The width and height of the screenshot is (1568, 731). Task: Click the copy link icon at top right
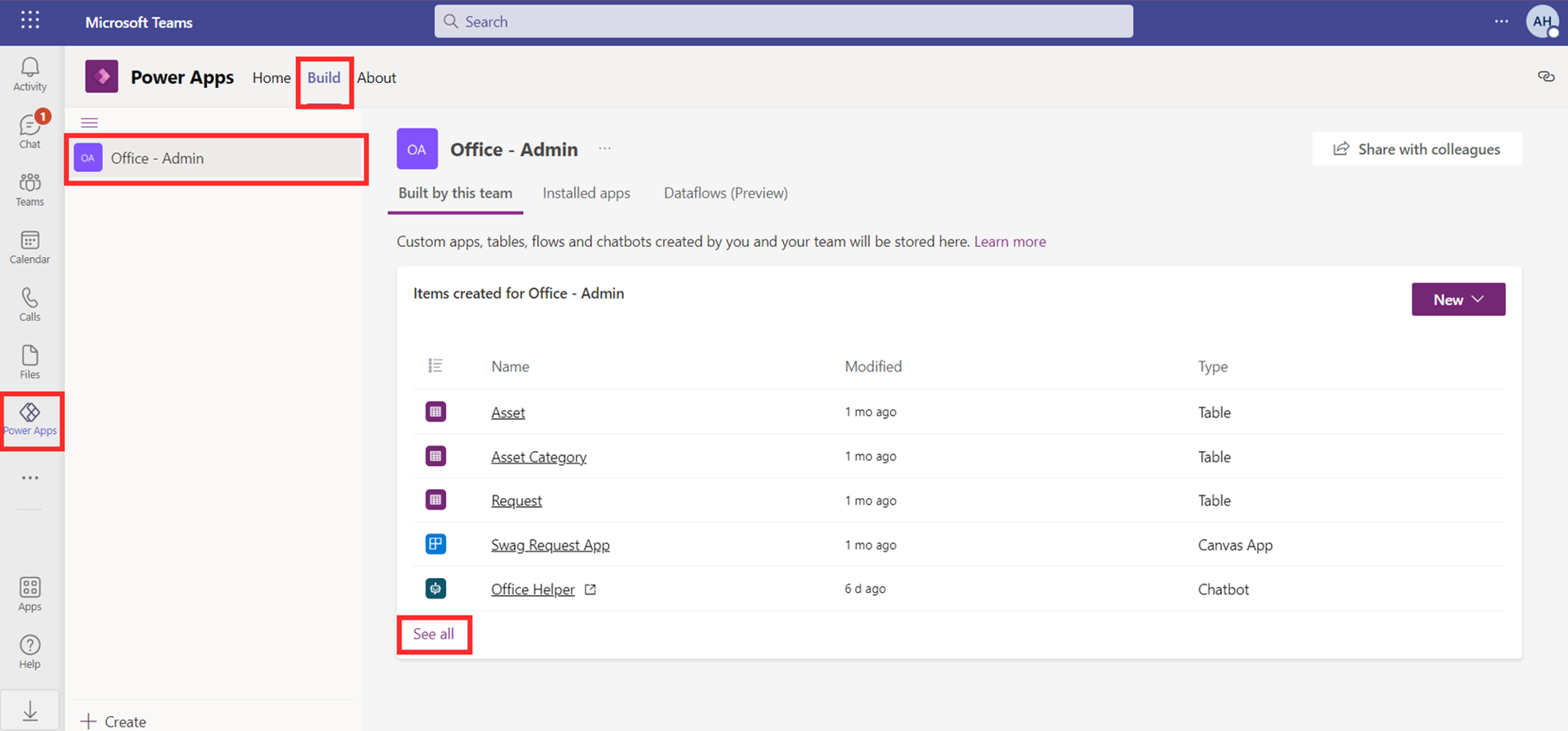(1546, 77)
